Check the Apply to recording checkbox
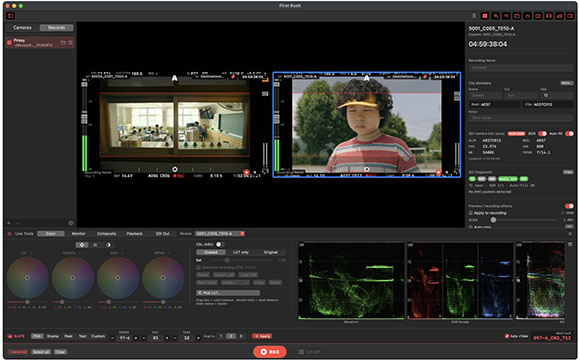580x362 pixels. pos(471,213)
